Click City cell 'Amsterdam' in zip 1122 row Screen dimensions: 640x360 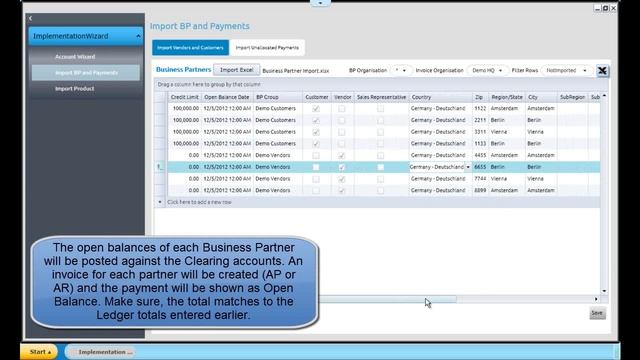click(x=541, y=109)
